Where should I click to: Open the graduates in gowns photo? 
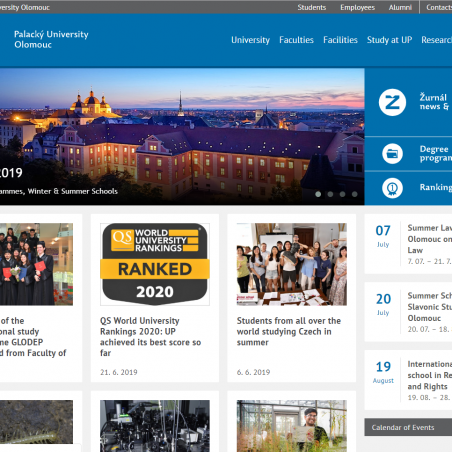point(36,264)
